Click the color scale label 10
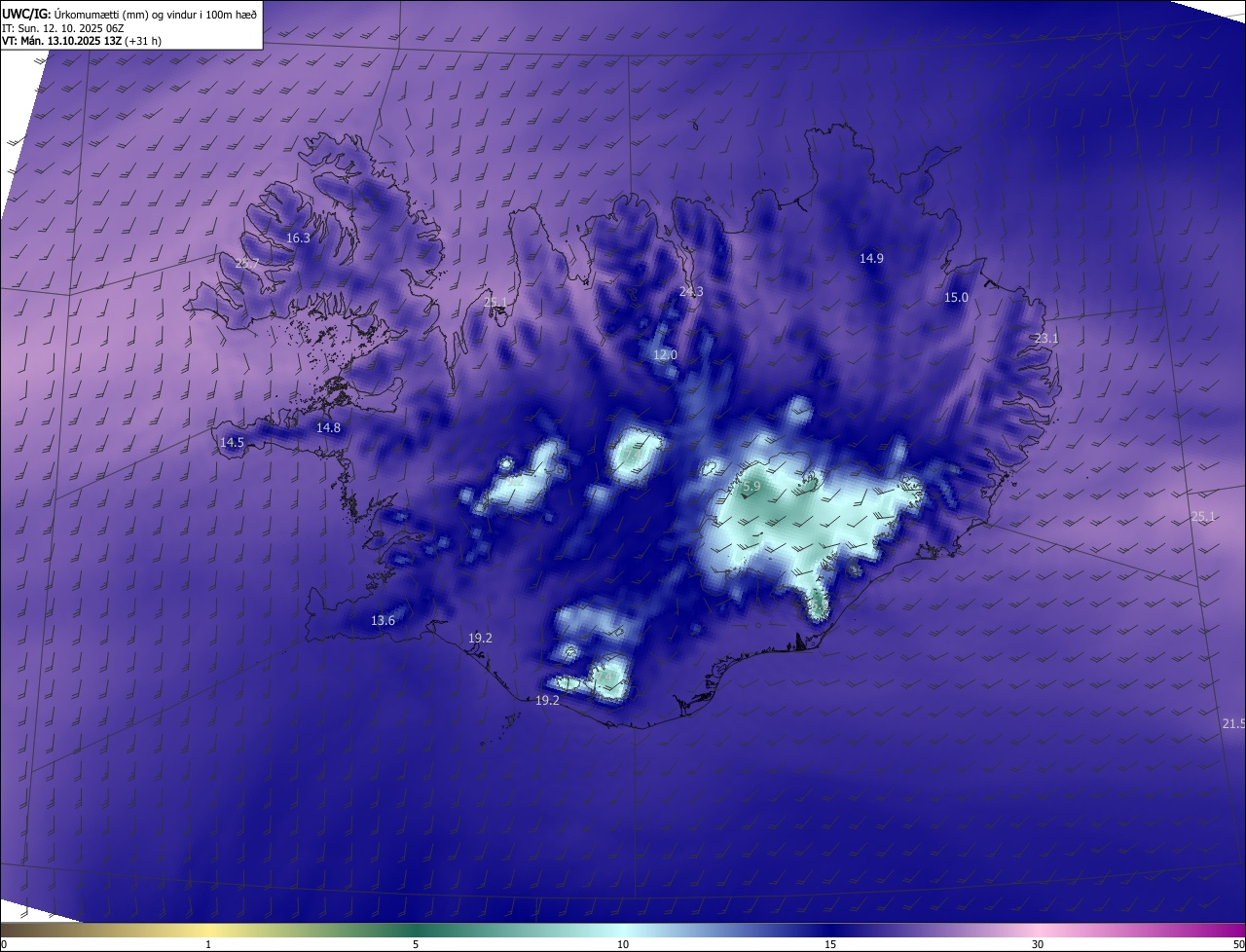The height and width of the screenshot is (952, 1246). click(x=623, y=944)
